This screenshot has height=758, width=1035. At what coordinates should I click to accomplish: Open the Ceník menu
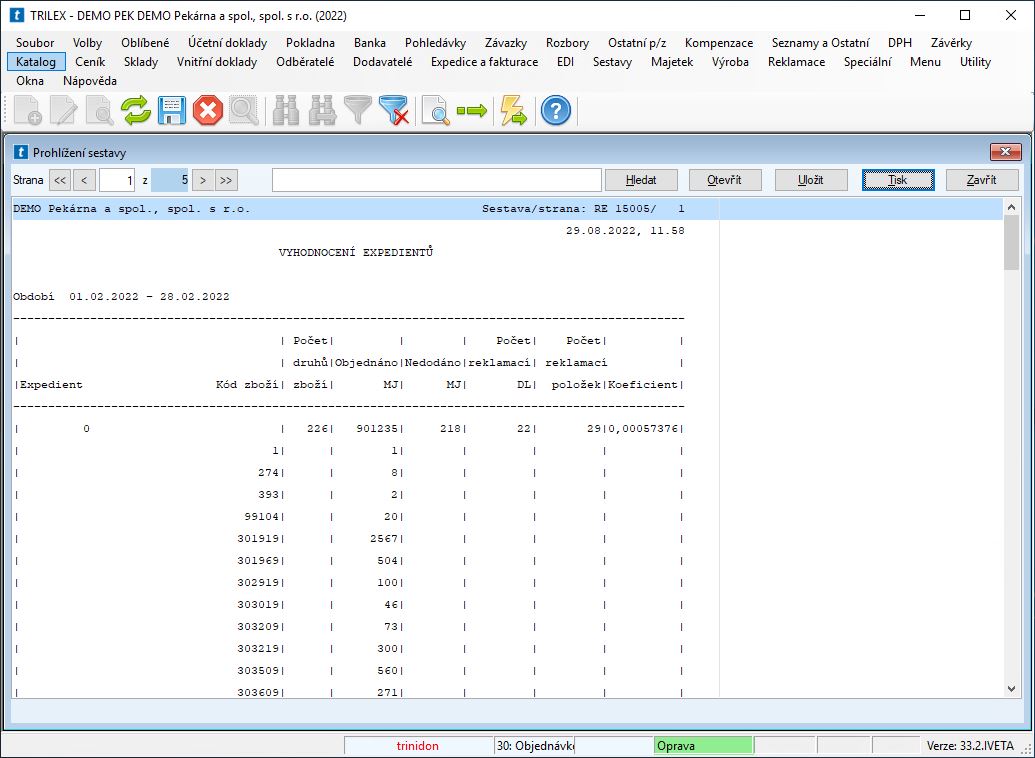point(90,62)
